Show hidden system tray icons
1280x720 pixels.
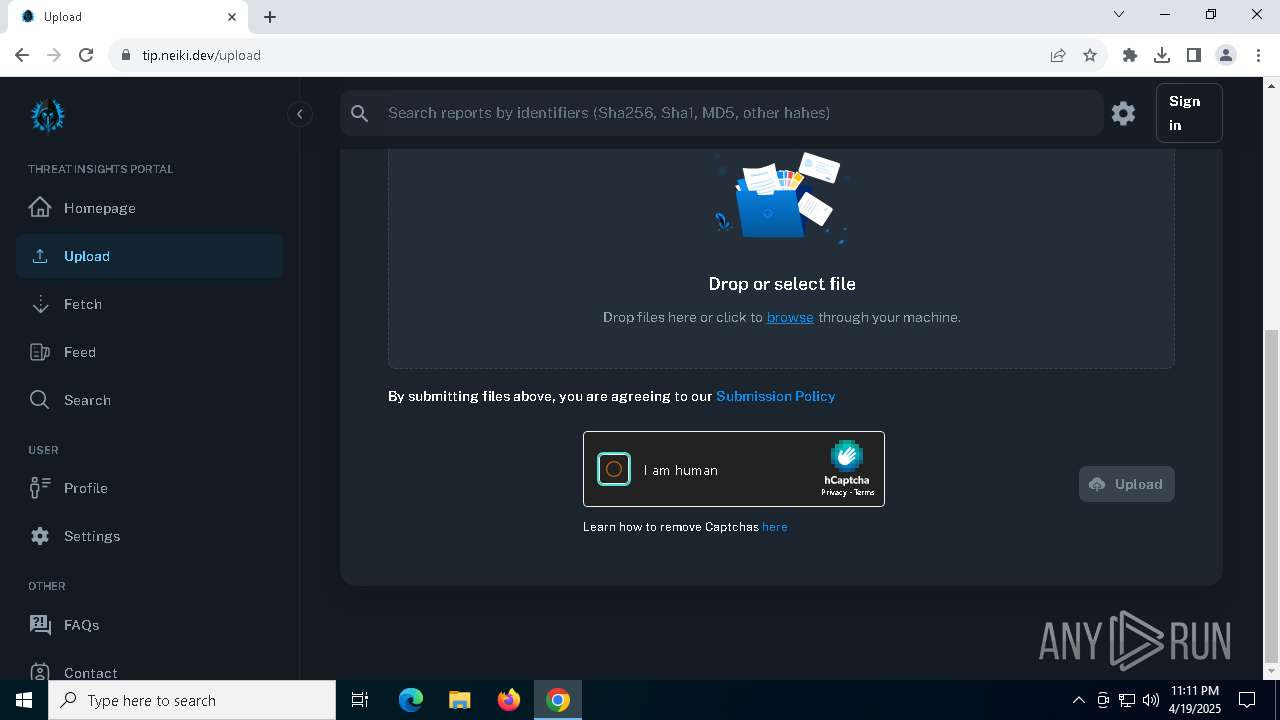pos(1078,700)
